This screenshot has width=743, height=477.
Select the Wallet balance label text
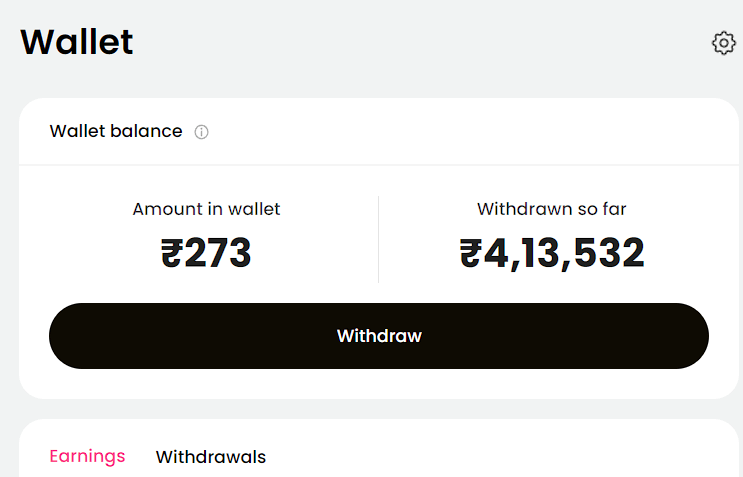[x=116, y=131]
